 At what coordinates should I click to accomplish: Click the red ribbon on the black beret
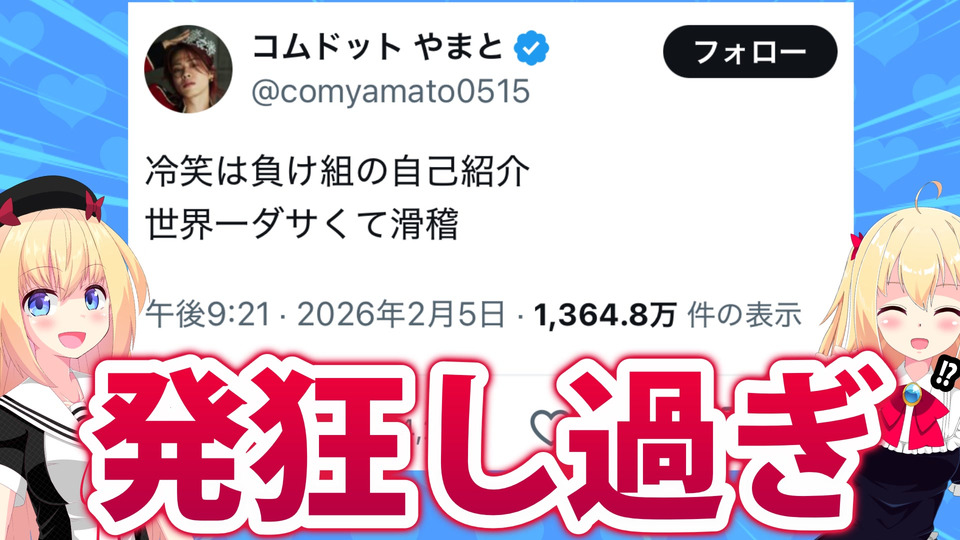pos(94,206)
